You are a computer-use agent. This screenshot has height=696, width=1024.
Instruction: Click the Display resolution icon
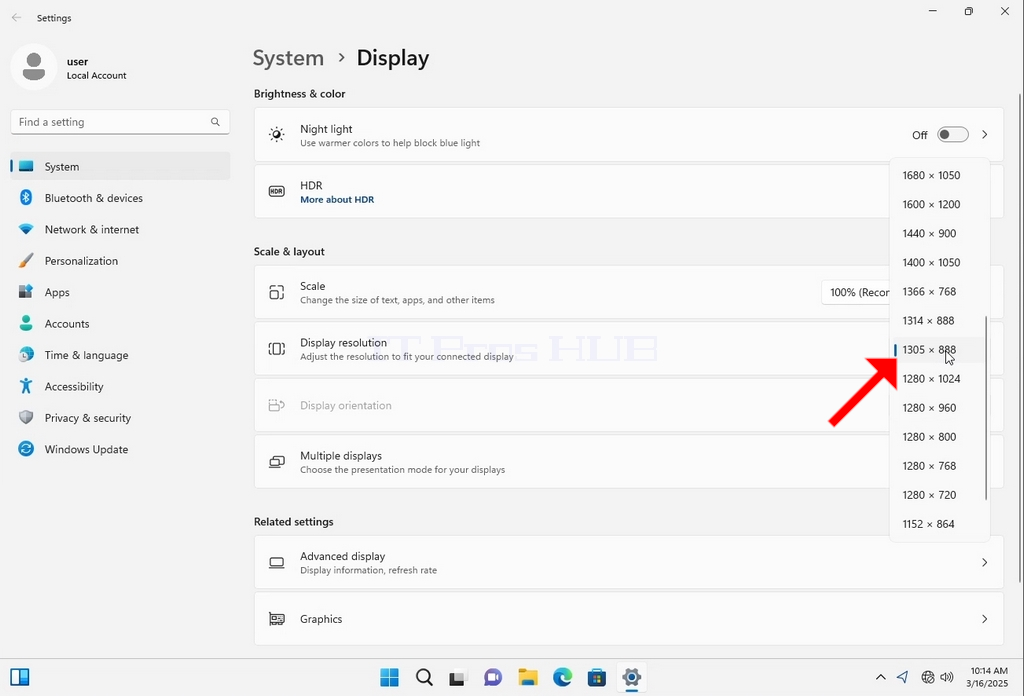point(277,349)
